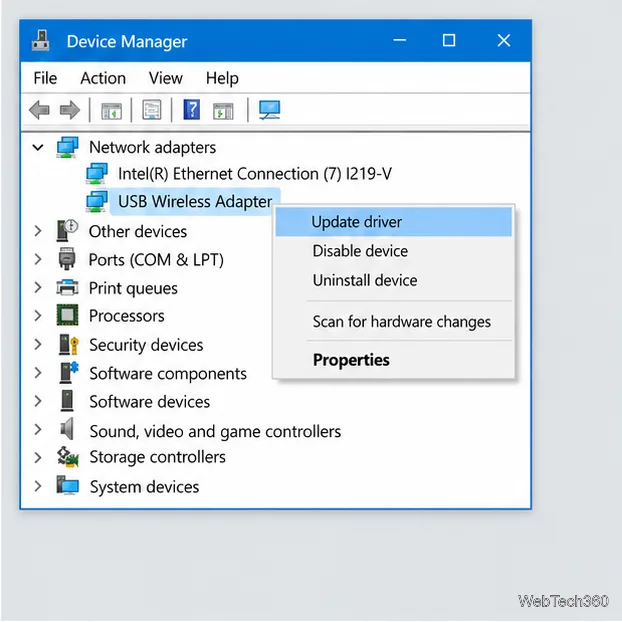Select the Processors label
The width and height of the screenshot is (622, 622).
(x=127, y=316)
